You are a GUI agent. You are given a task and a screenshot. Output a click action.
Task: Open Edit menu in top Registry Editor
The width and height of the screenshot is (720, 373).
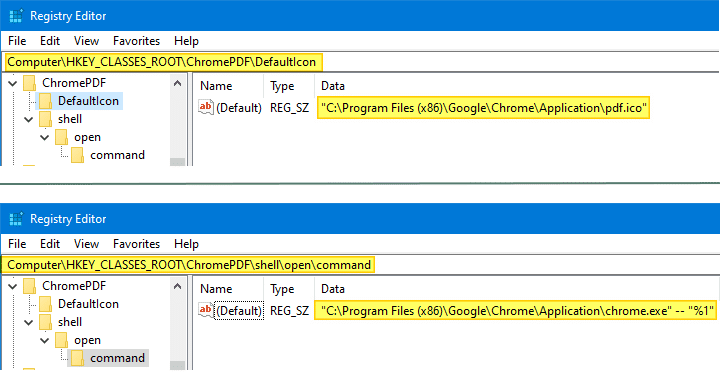(50, 41)
